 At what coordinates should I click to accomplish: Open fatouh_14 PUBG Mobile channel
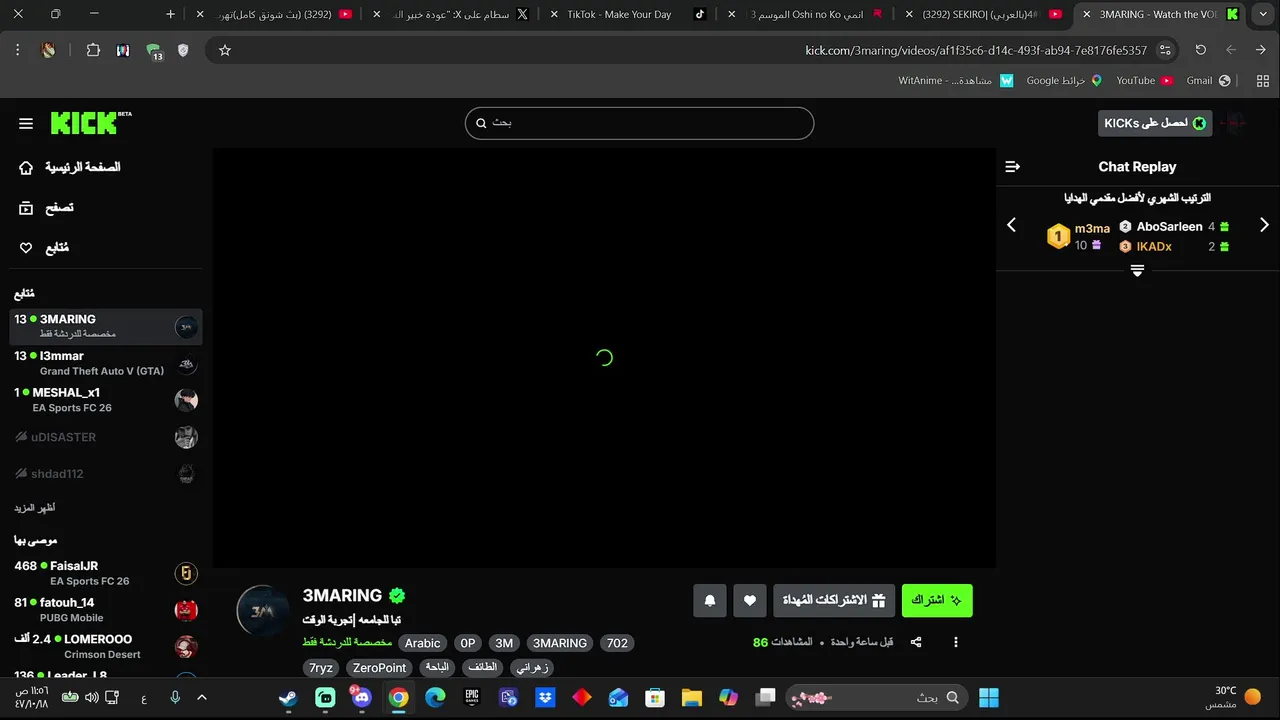pyautogui.click(x=106, y=610)
